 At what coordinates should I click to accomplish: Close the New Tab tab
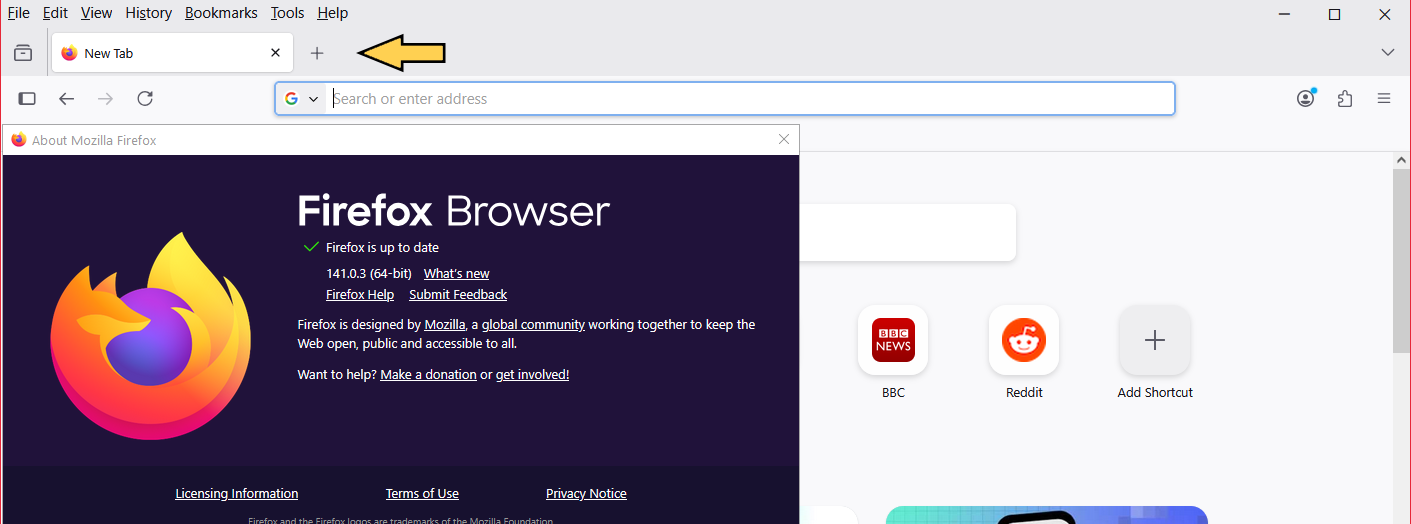tap(276, 53)
